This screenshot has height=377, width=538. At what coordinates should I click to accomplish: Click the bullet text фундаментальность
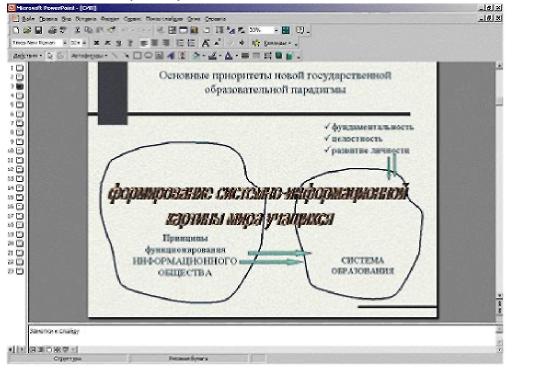(372, 127)
